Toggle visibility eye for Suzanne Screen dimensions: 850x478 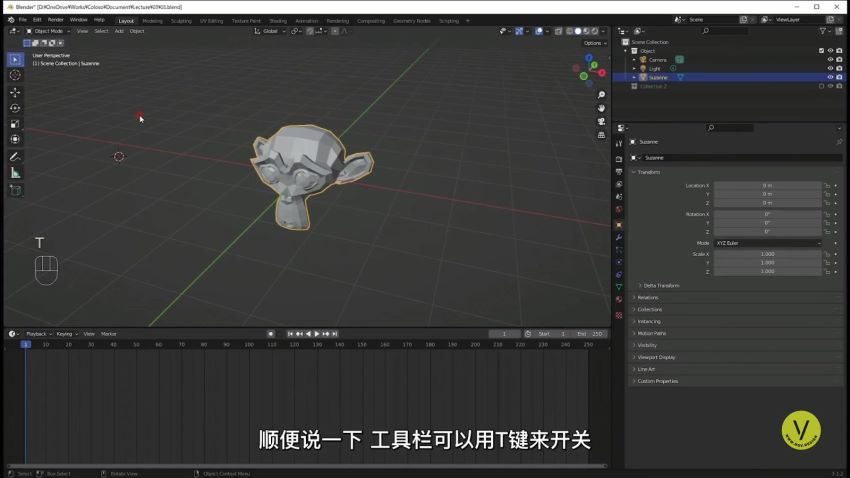click(x=830, y=77)
